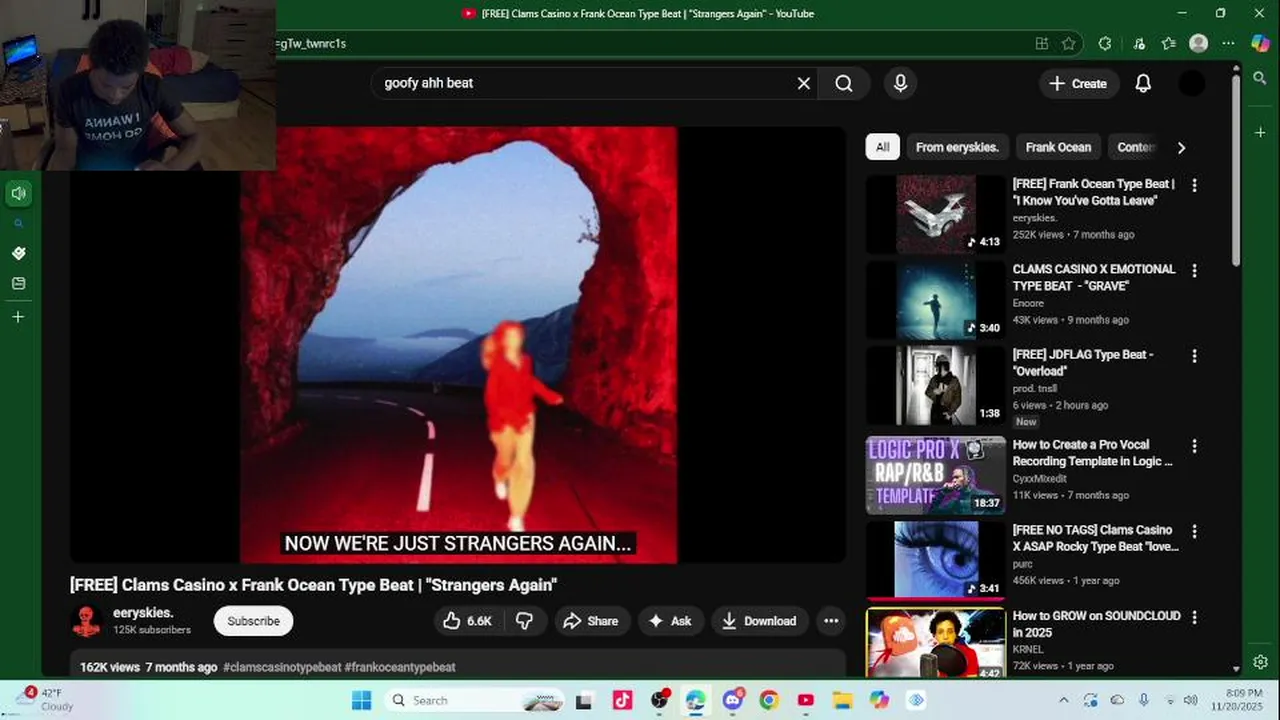The image size is (1280, 720).
Task: Open TikTok from the taskbar
Action: [622, 700]
